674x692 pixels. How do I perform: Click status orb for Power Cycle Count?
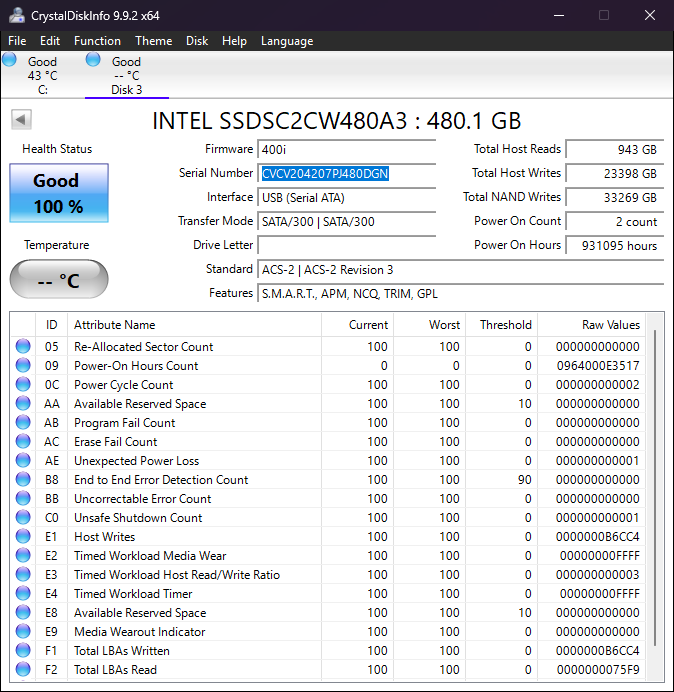click(23, 384)
